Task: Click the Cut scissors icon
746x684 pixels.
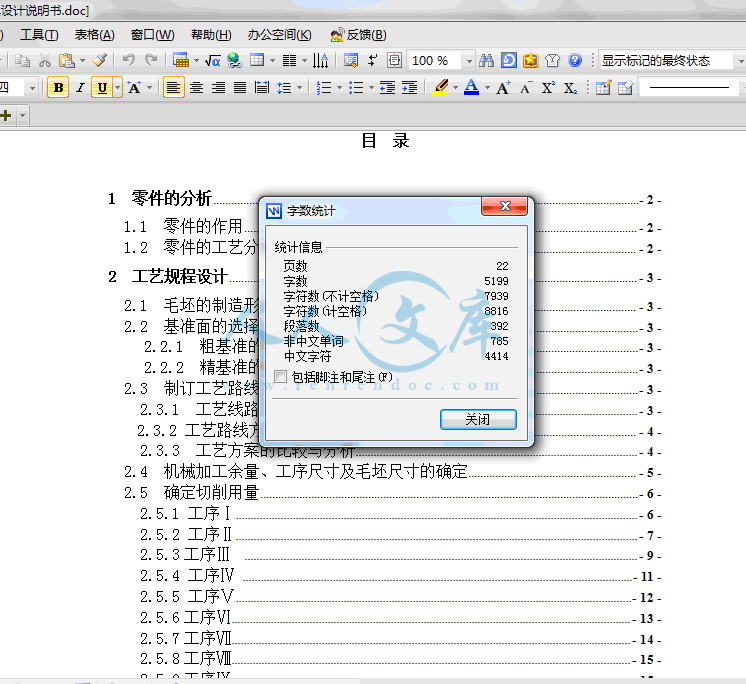Action: point(45,60)
